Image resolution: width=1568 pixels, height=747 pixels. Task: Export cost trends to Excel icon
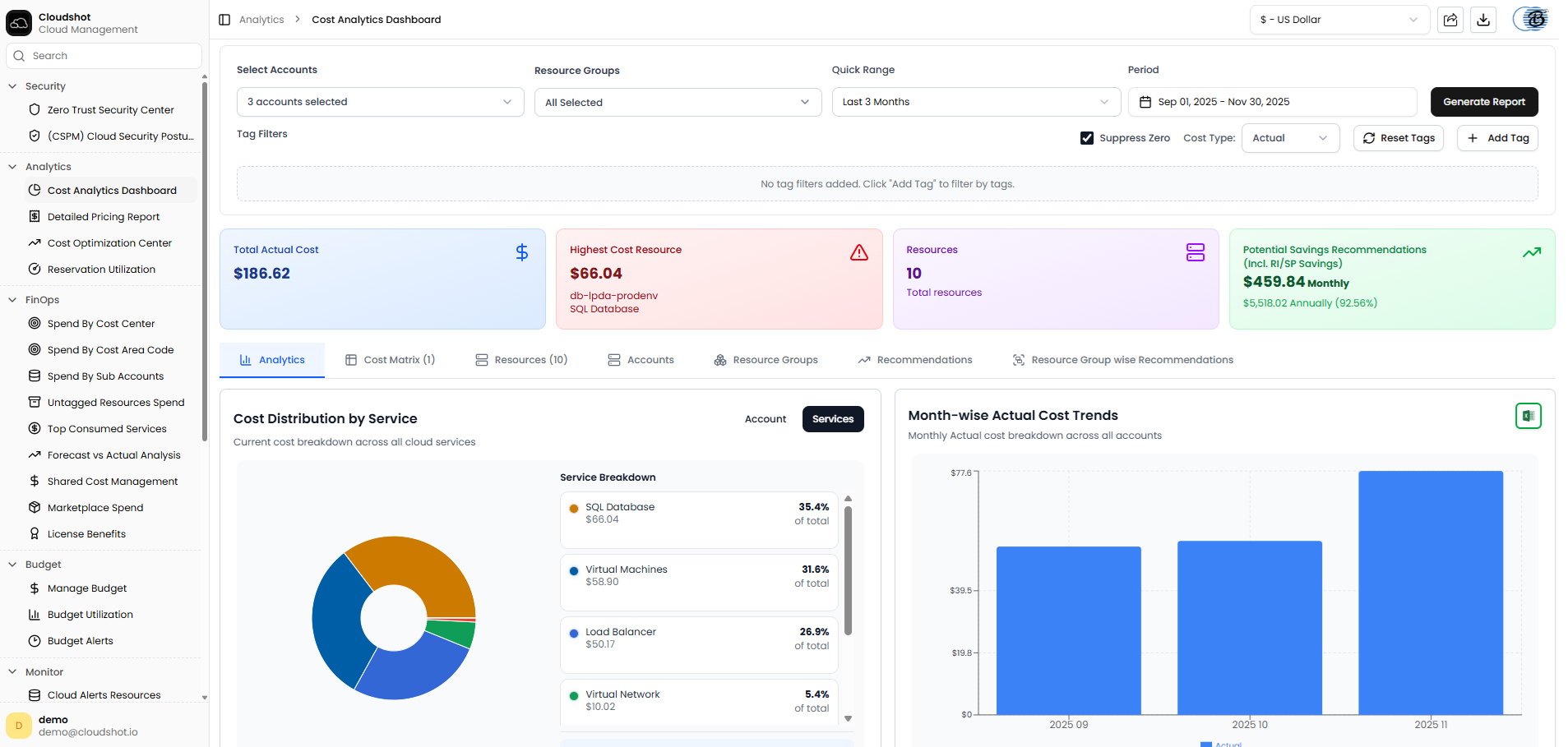coord(1528,416)
